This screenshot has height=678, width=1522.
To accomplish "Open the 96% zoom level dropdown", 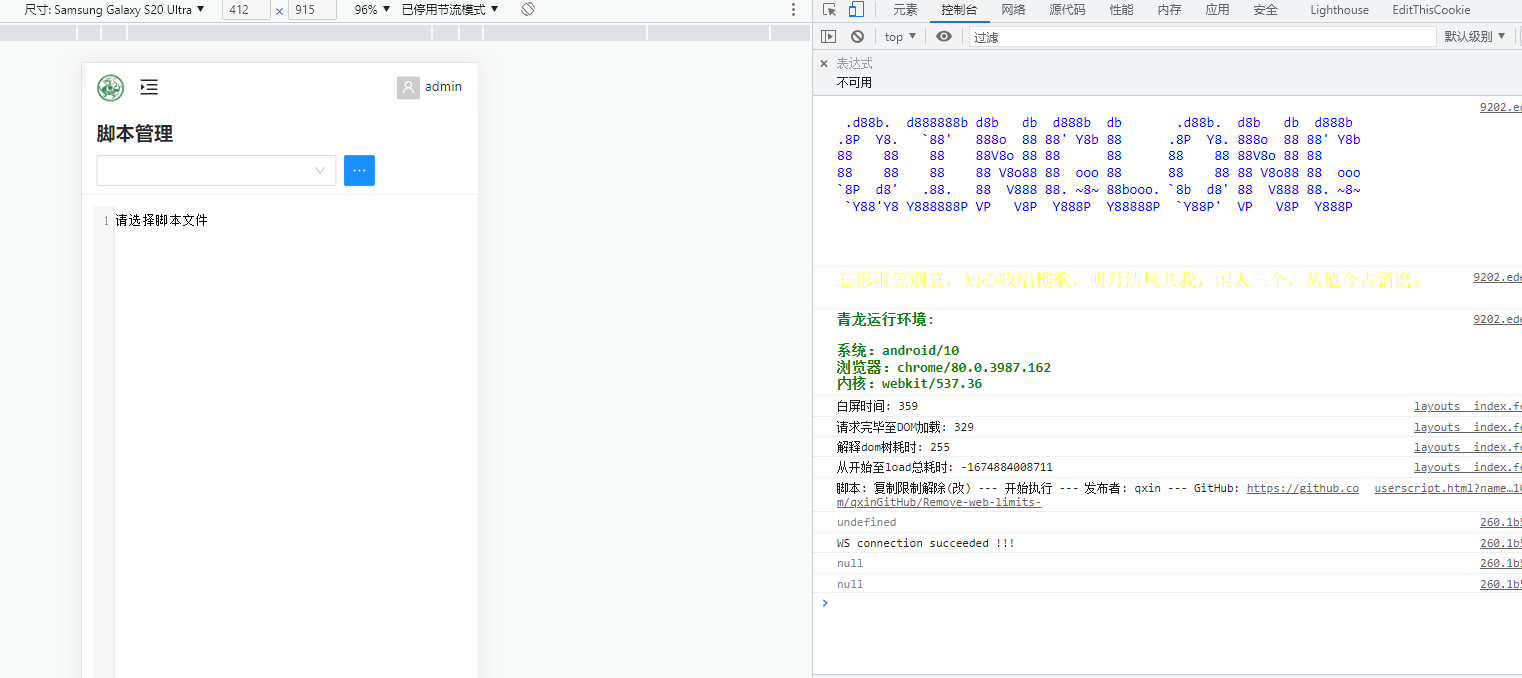I will [372, 9].
